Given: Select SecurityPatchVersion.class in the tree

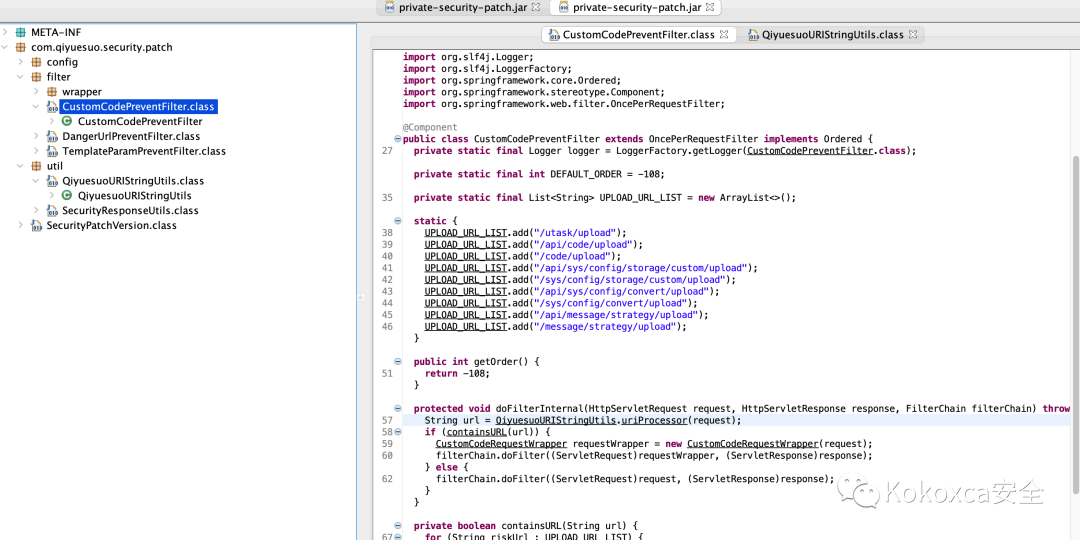Looking at the screenshot, I should coord(112,225).
